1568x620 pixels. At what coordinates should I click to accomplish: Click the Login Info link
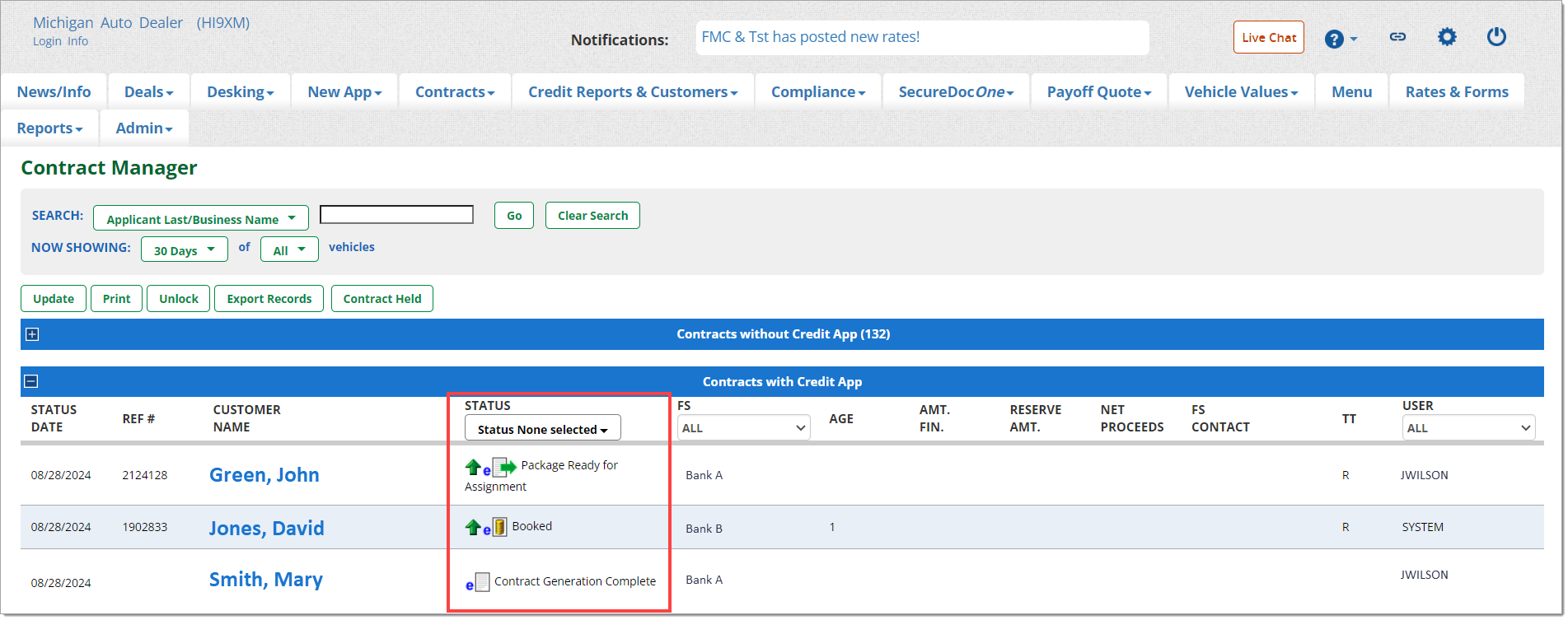click(60, 41)
